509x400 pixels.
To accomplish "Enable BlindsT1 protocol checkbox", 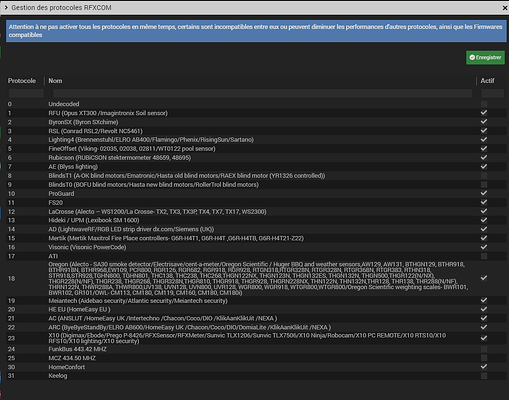I will click(x=484, y=175).
